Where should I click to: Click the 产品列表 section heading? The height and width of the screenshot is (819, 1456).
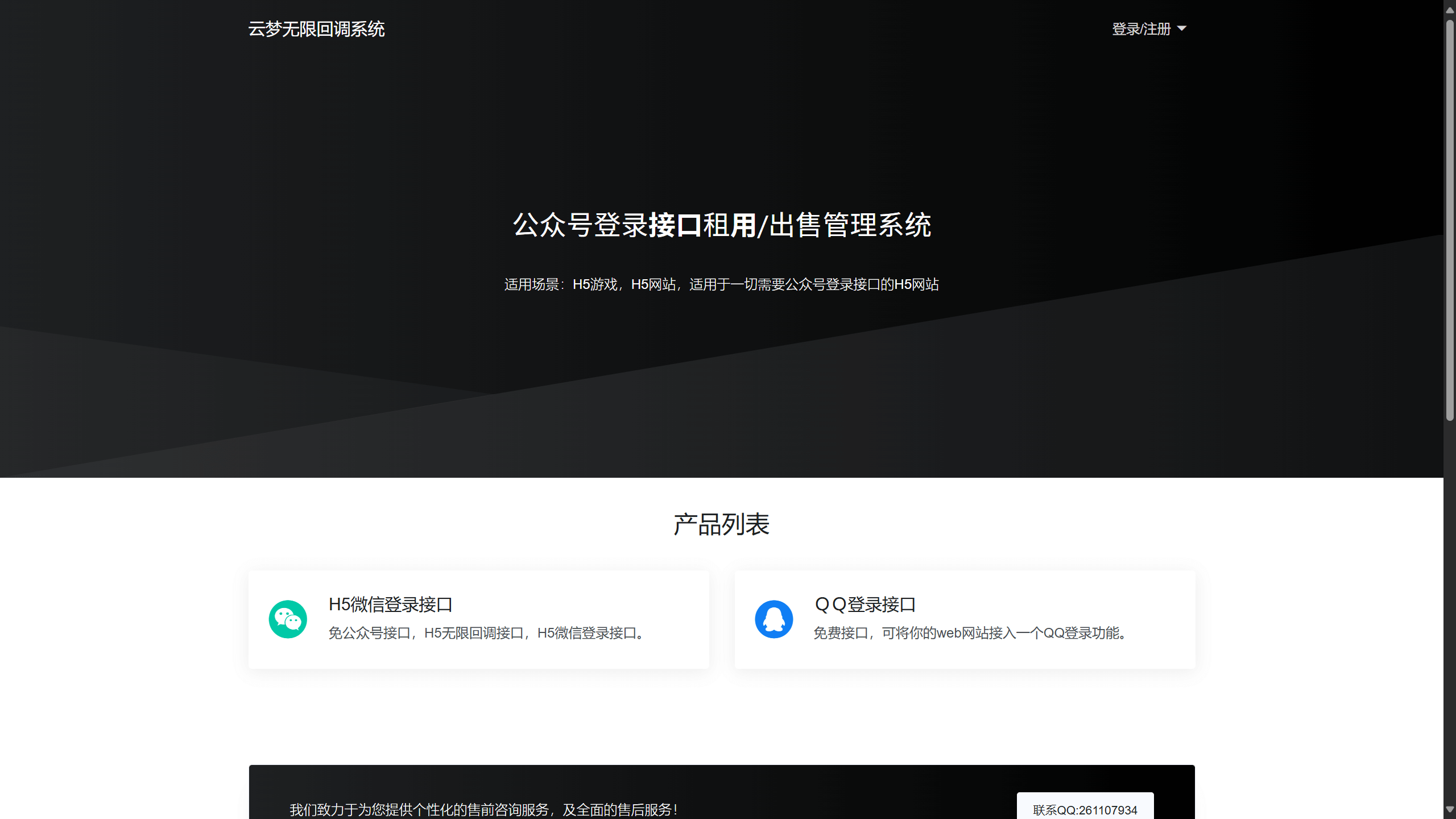tap(721, 524)
